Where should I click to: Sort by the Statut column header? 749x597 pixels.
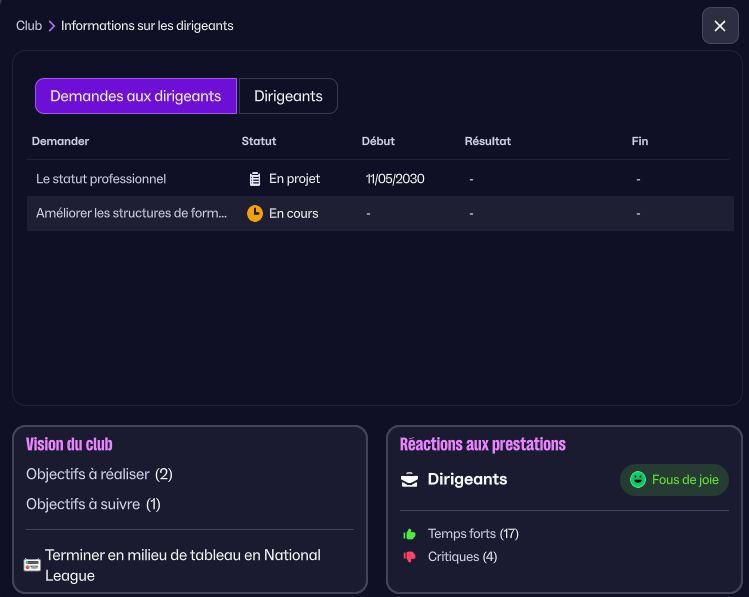pos(259,141)
